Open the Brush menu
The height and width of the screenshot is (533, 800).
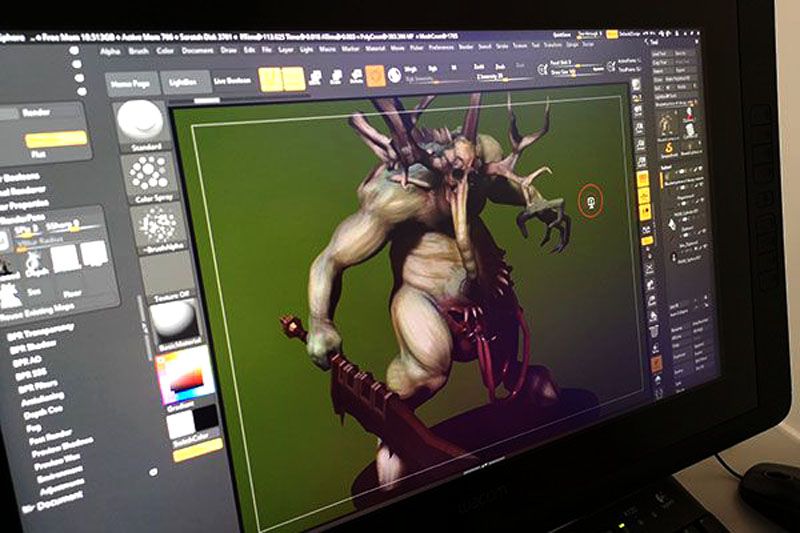[138, 51]
